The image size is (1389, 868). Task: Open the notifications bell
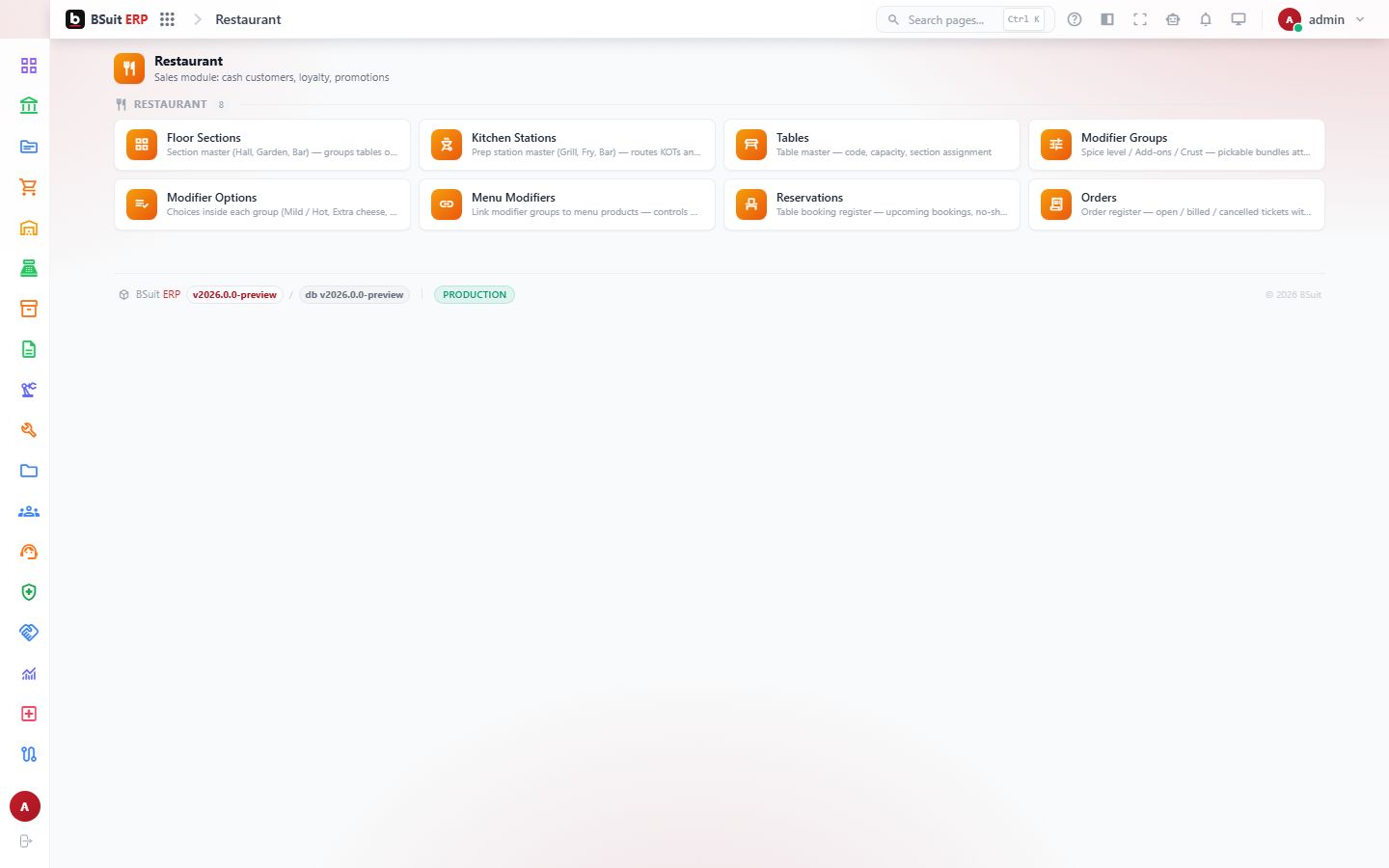1206,19
